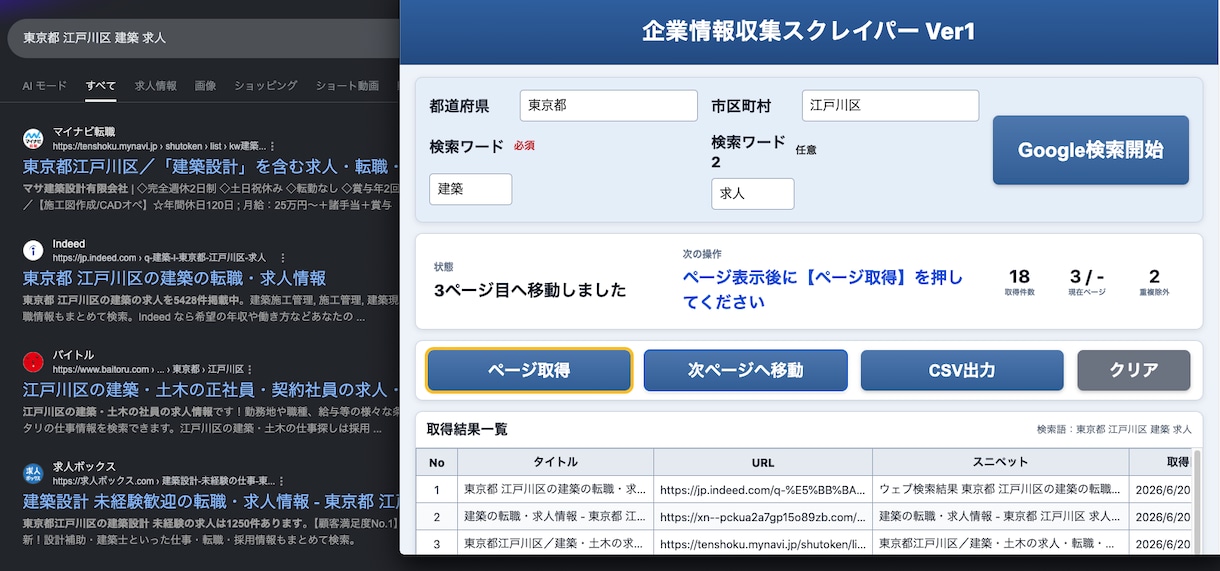Screen dimensions: 1220x571
Task: Click the 重複除外 count 2
Action: [x=1154, y=277]
